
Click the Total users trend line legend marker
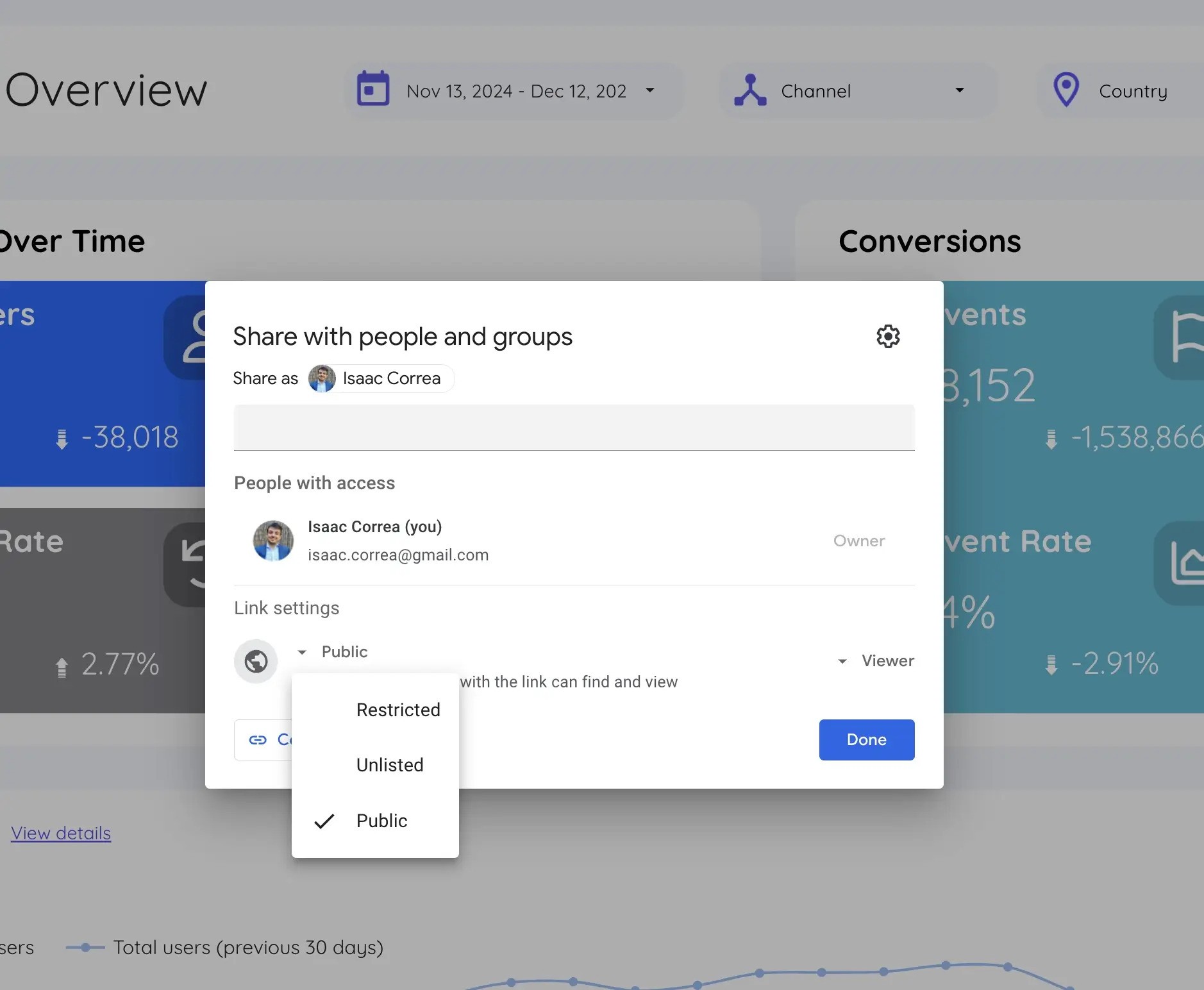click(x=85, y=947)
